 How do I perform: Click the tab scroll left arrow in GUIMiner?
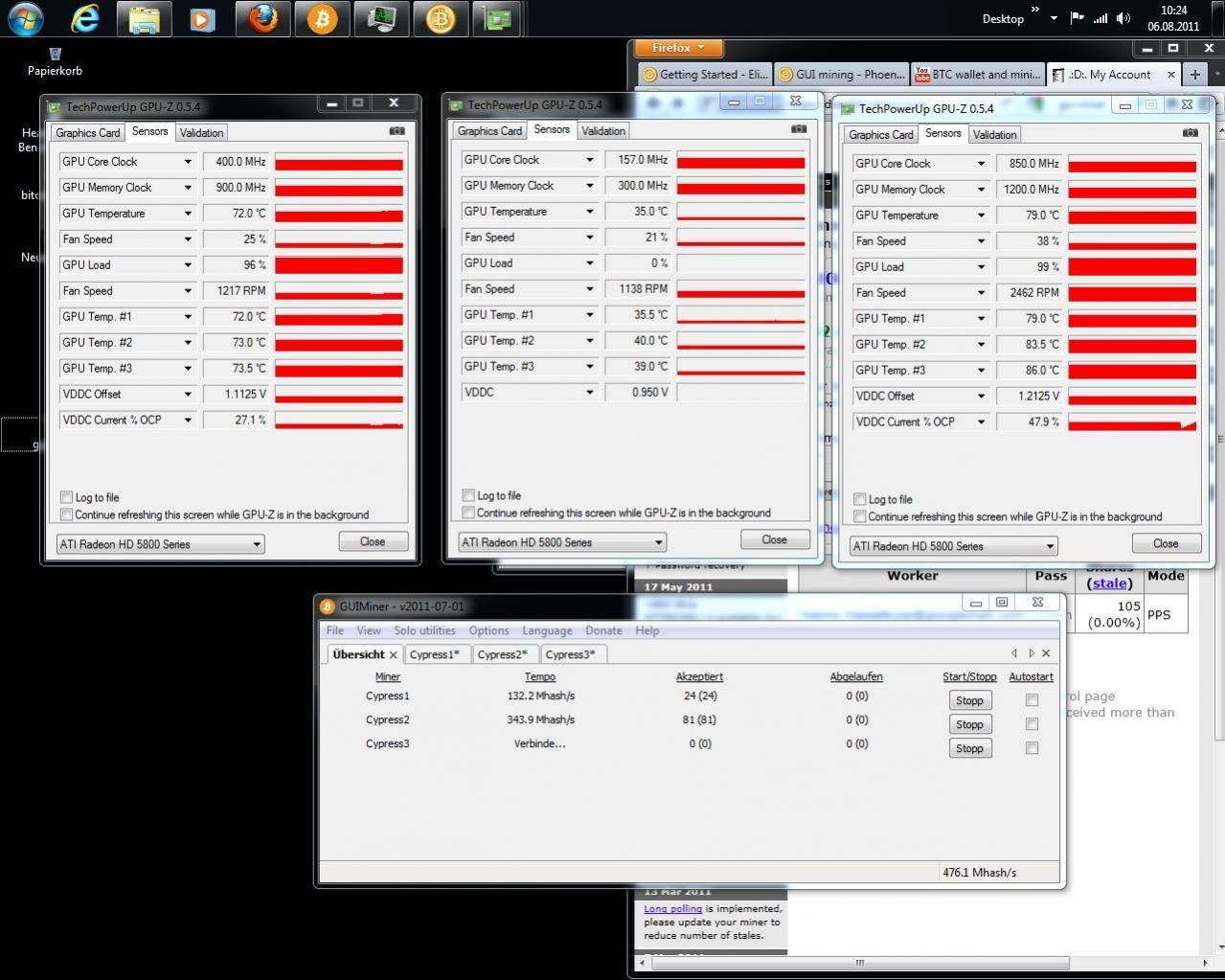1014,653
